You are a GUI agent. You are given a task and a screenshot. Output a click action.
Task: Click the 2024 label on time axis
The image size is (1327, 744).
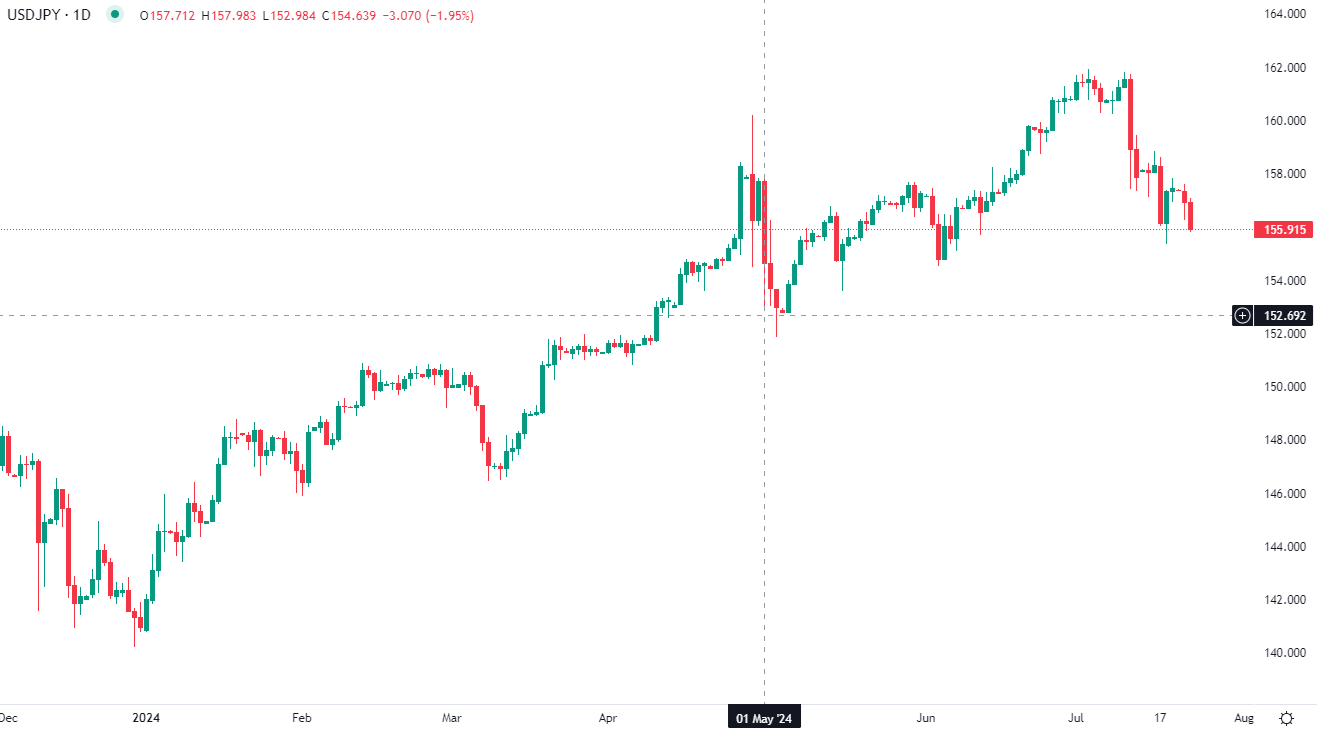point(146,718)
